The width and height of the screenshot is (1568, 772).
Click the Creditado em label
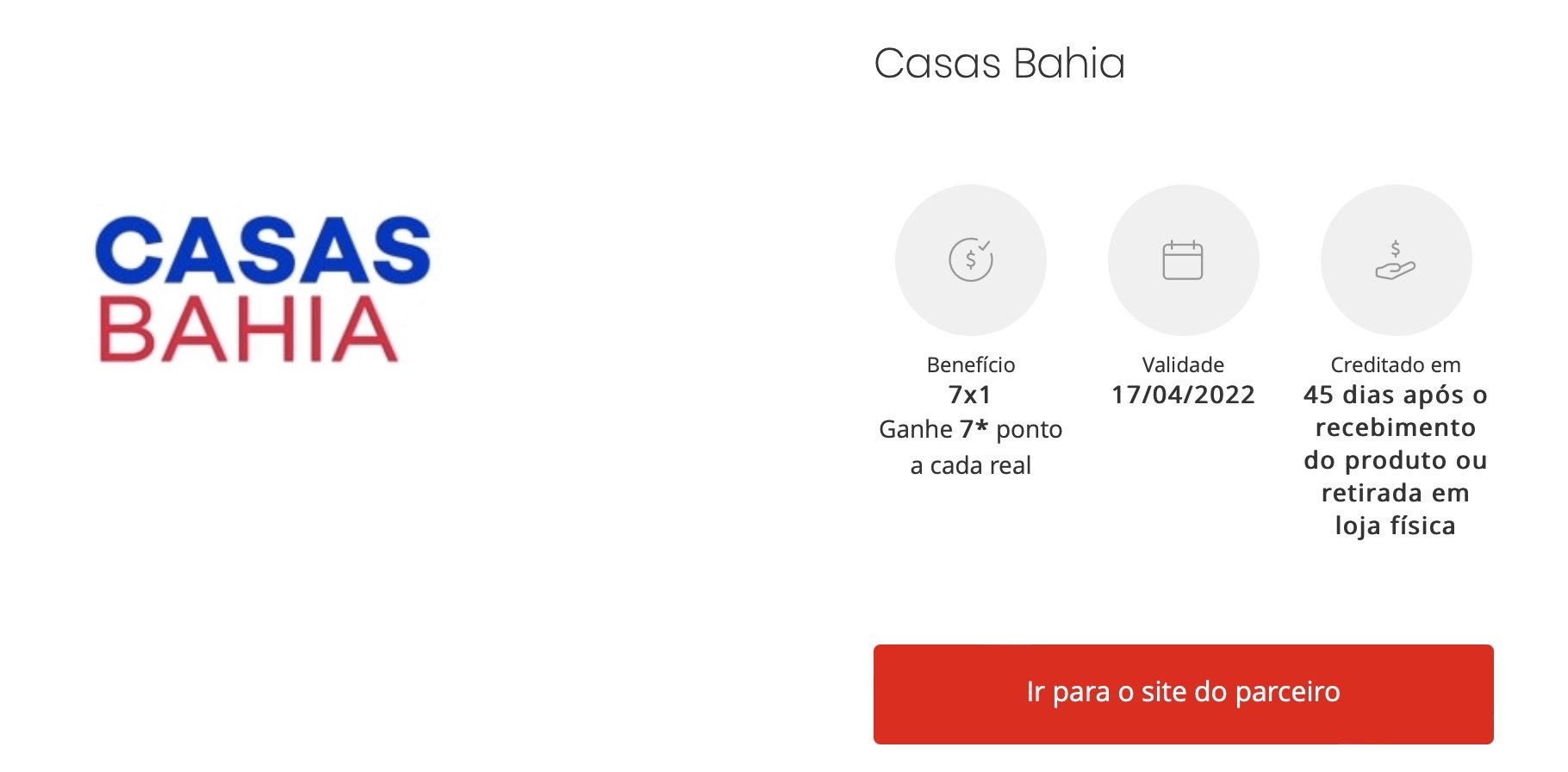[x=1396, y=364]
